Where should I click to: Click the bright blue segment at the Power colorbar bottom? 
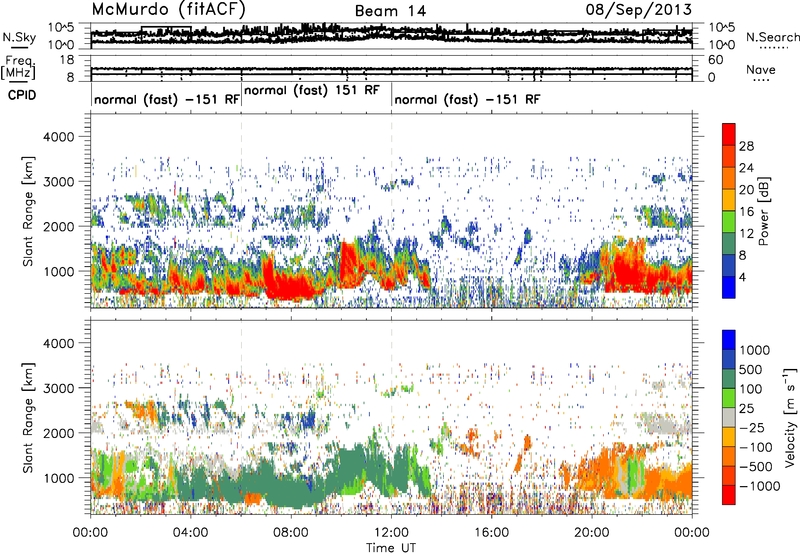coord(729,287)
